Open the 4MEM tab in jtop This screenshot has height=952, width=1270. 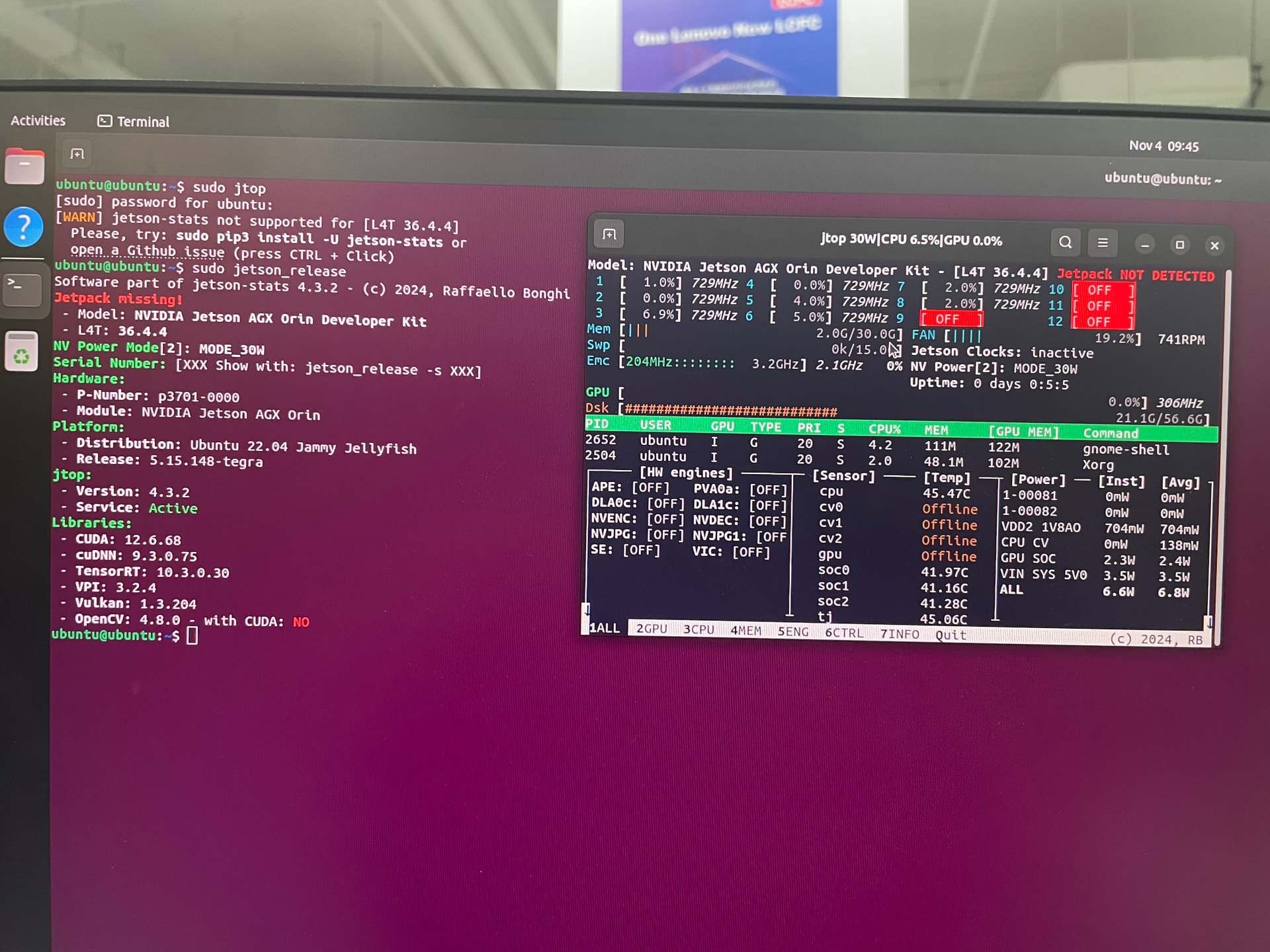tap(745, 631)
